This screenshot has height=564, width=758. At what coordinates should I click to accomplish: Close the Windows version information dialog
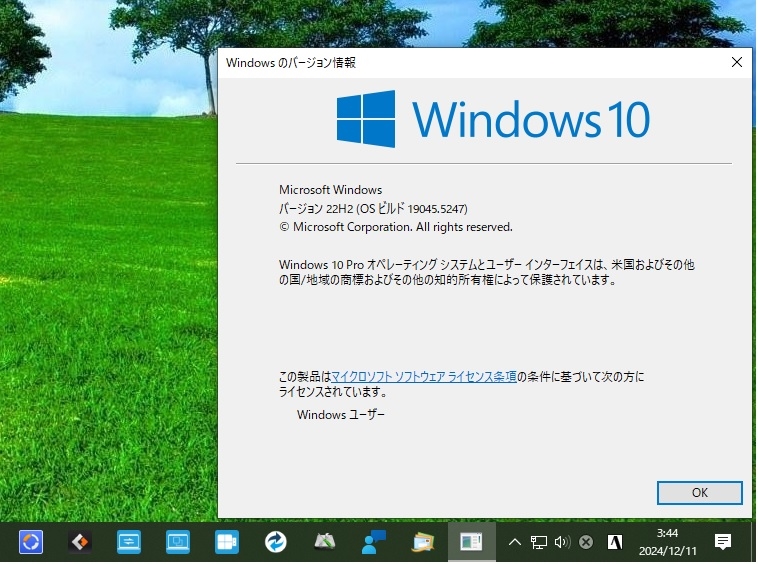pos(736,62)
